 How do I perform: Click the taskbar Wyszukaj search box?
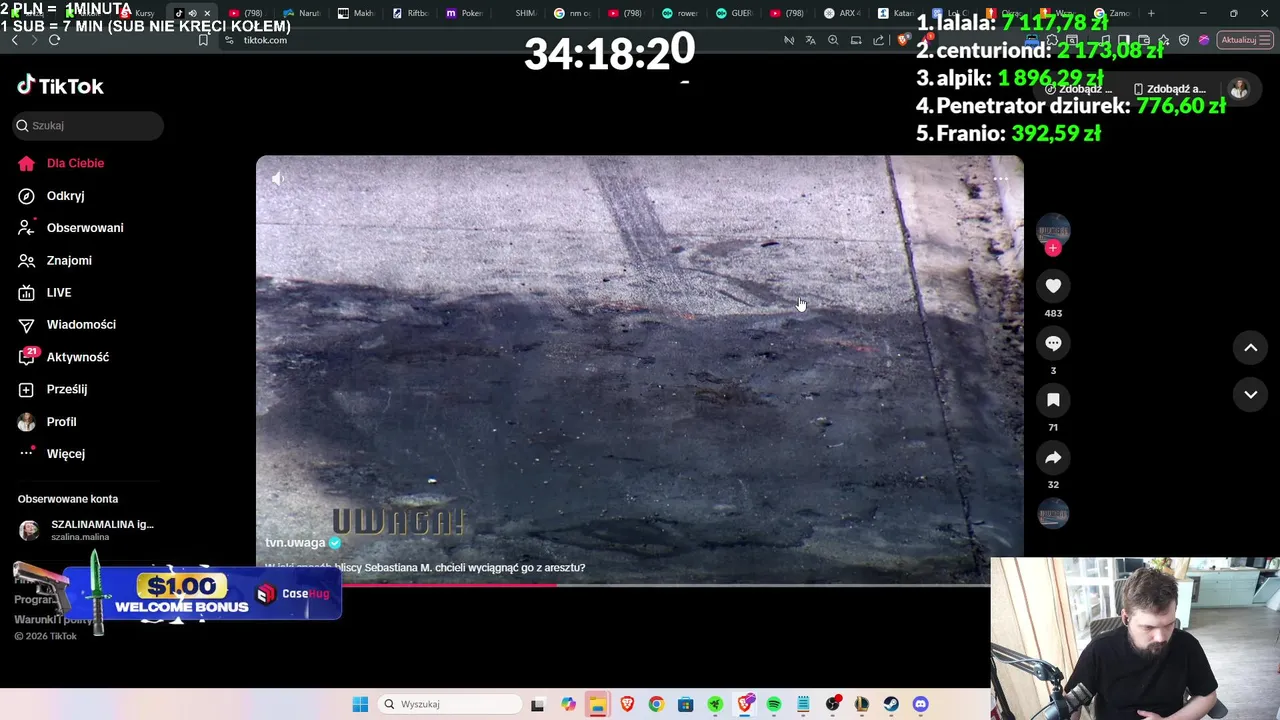pos(449,704)
